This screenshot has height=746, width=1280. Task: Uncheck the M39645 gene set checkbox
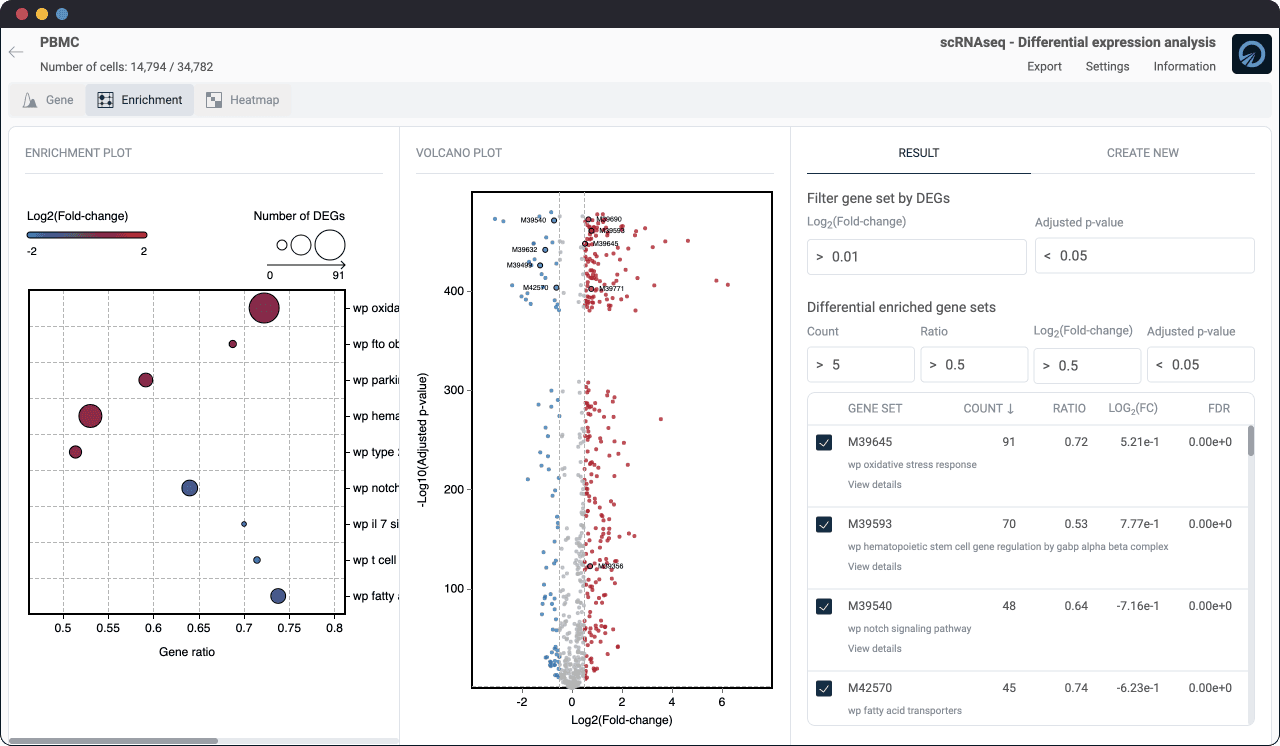click(x=824, y=442)
